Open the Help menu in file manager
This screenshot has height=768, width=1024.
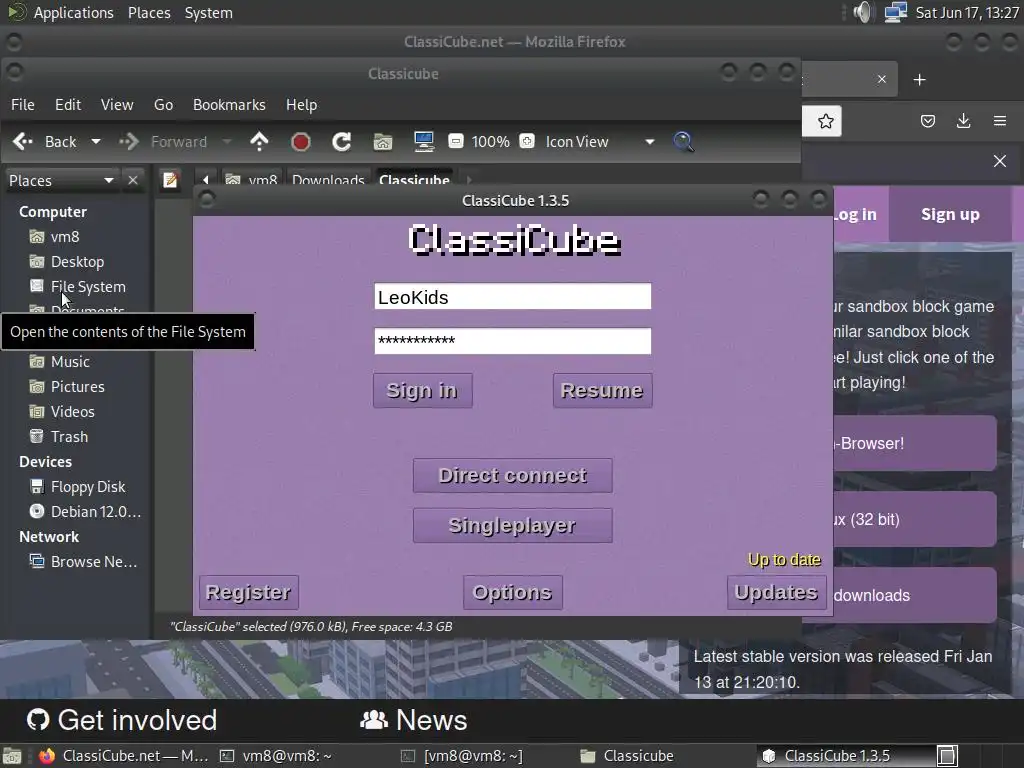pyautogui.click(x=302, y=104)
